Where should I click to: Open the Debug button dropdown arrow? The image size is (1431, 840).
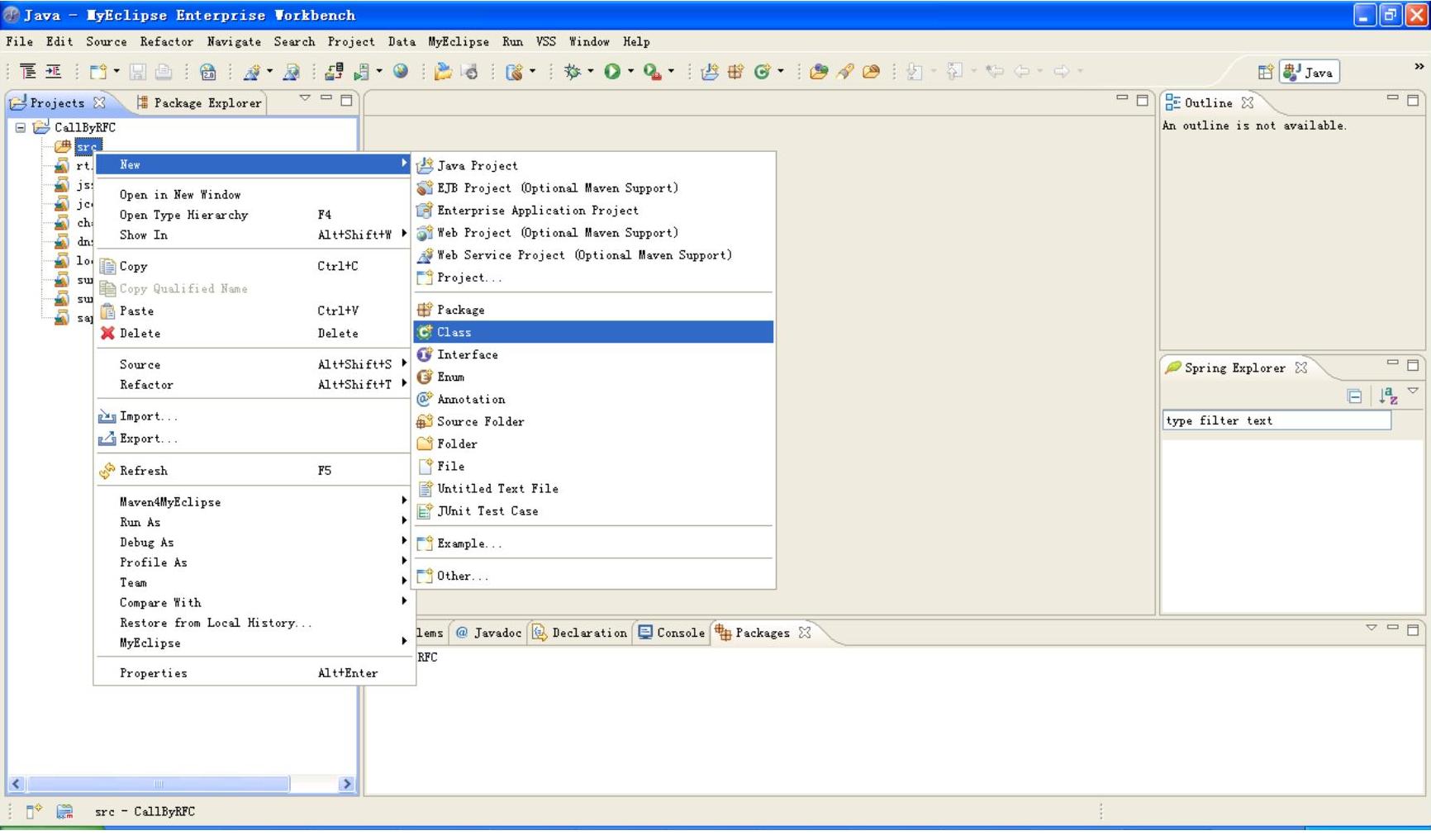[591, 72]
